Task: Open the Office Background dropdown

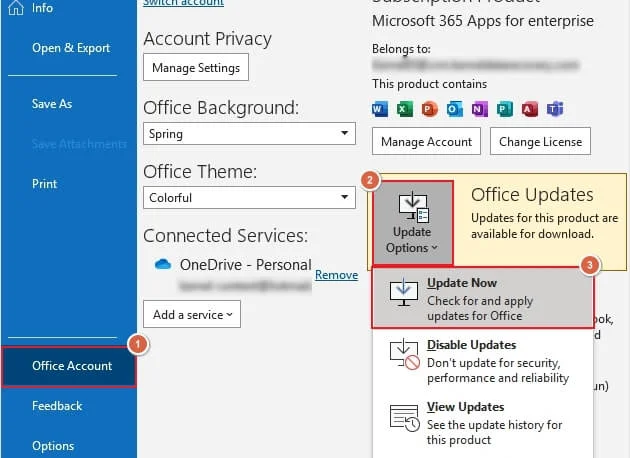Action: coord(249,134)
